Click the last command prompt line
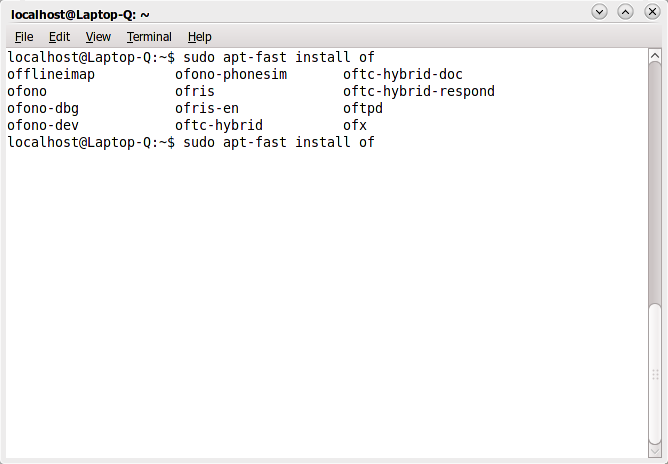This screenshot has width=668, height=464. click(190, 143)
